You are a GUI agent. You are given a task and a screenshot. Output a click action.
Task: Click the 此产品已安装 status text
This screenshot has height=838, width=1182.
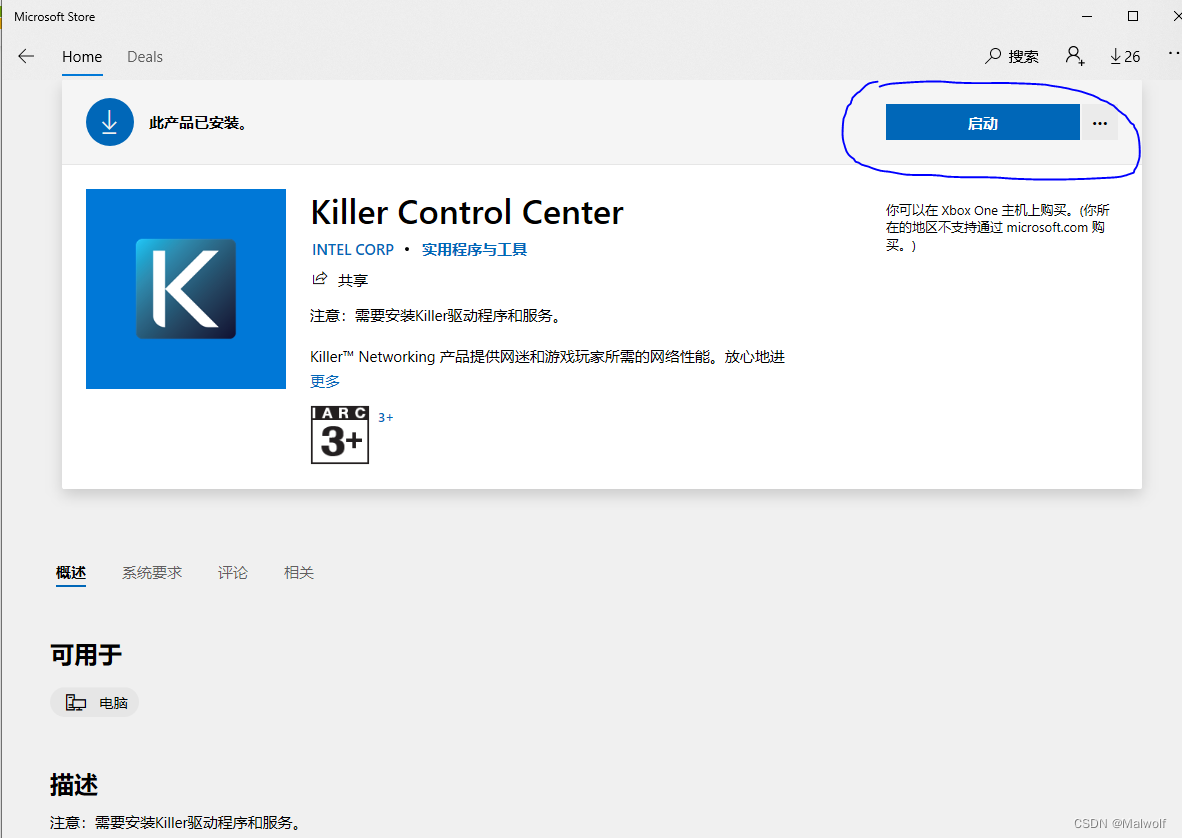(198, 123)
